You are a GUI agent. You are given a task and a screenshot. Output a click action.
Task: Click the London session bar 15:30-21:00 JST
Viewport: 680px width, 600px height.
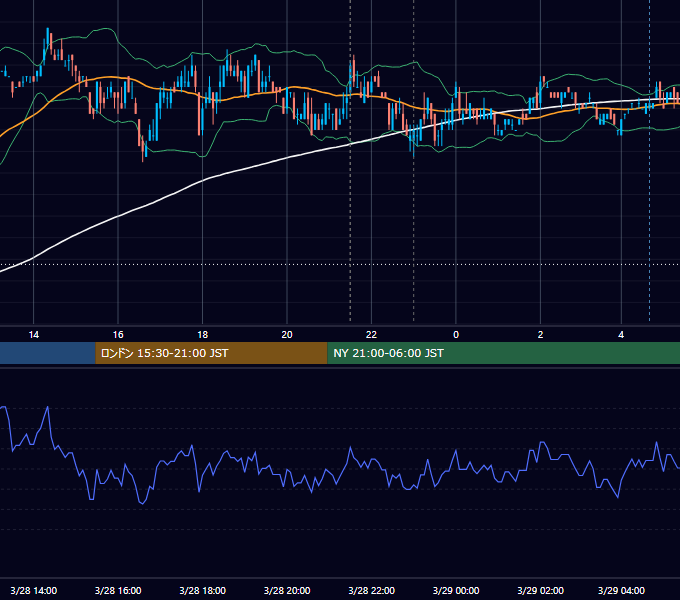click(x=211, y=353)
